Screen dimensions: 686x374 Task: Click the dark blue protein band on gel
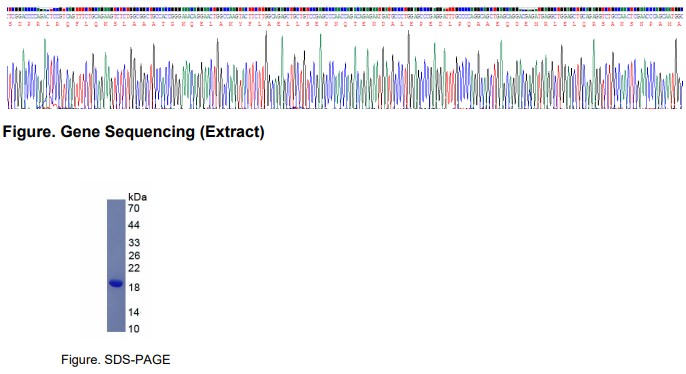tap(116, 283)
